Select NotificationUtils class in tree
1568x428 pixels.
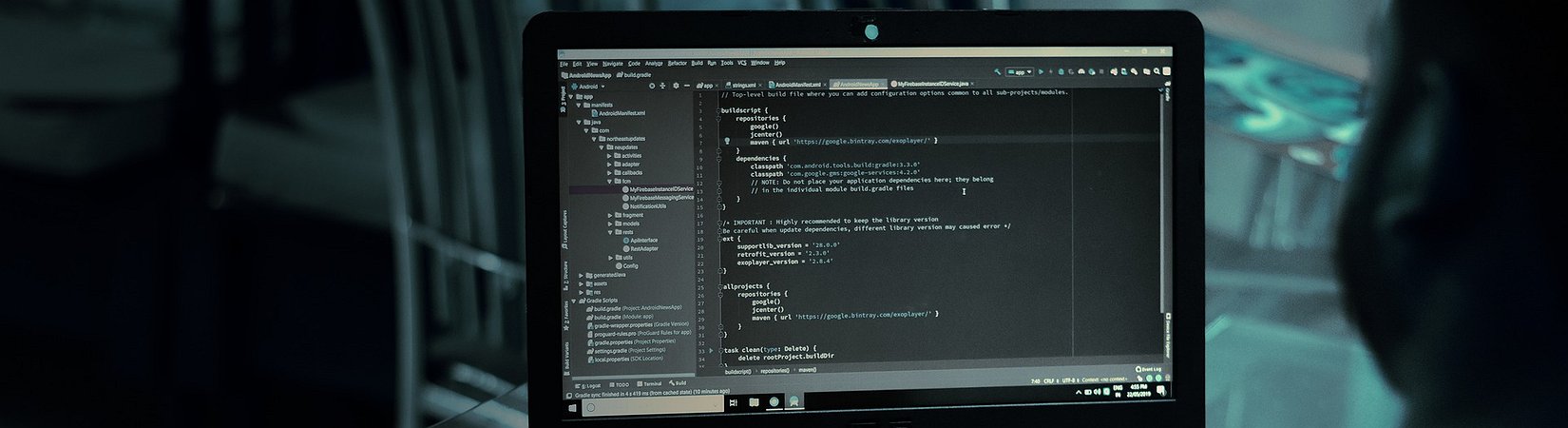(x=644, y=206)
